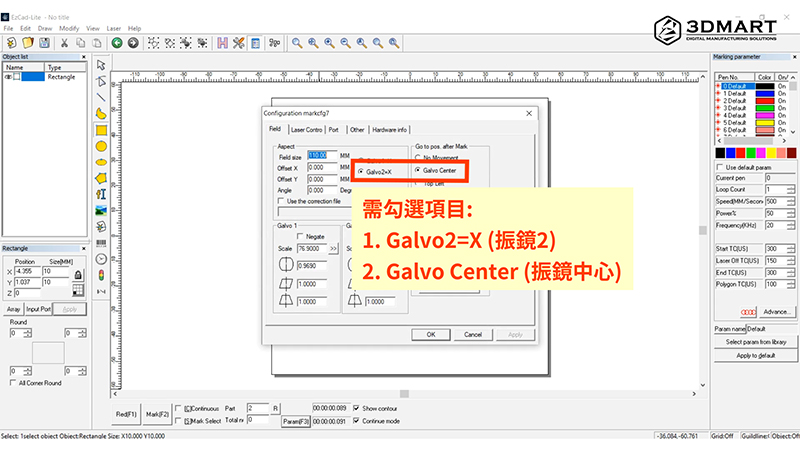Select the Circle drawing tool

pos(101,146)
